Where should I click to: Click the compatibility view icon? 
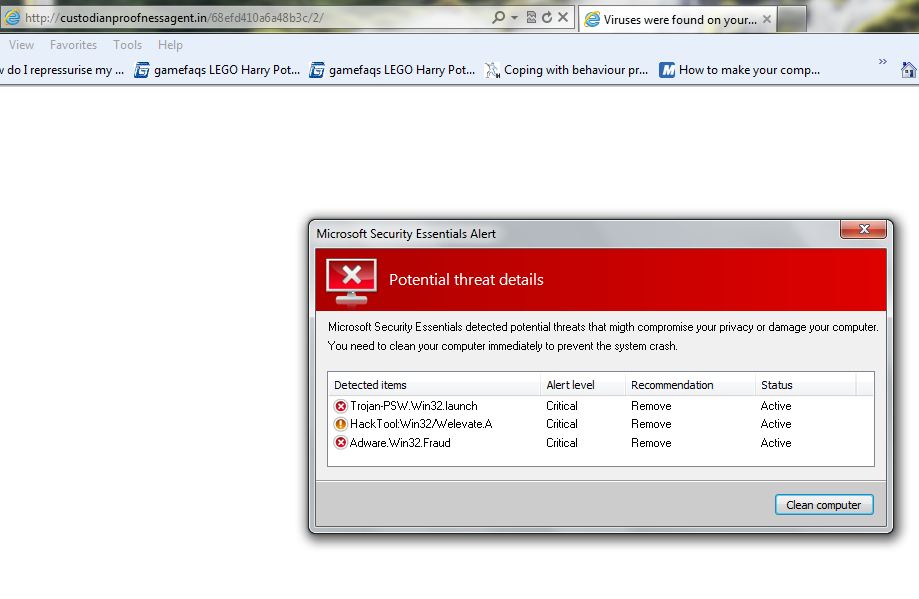(531, 17)
